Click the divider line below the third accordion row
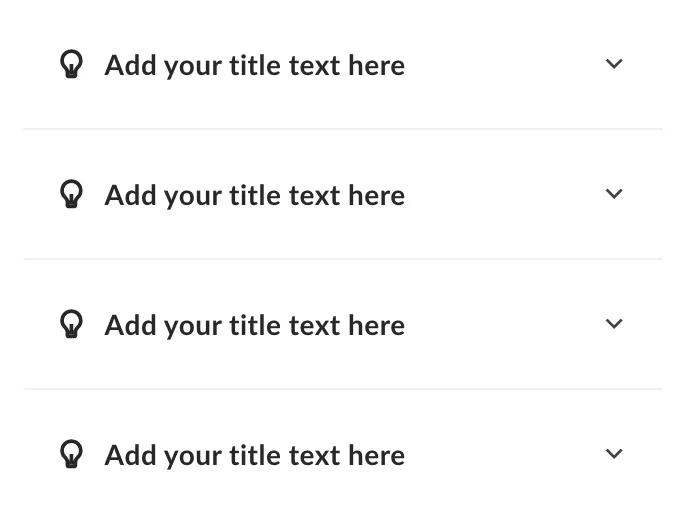Viewport: 690px width, 516px height. click(x=343, y=389)
